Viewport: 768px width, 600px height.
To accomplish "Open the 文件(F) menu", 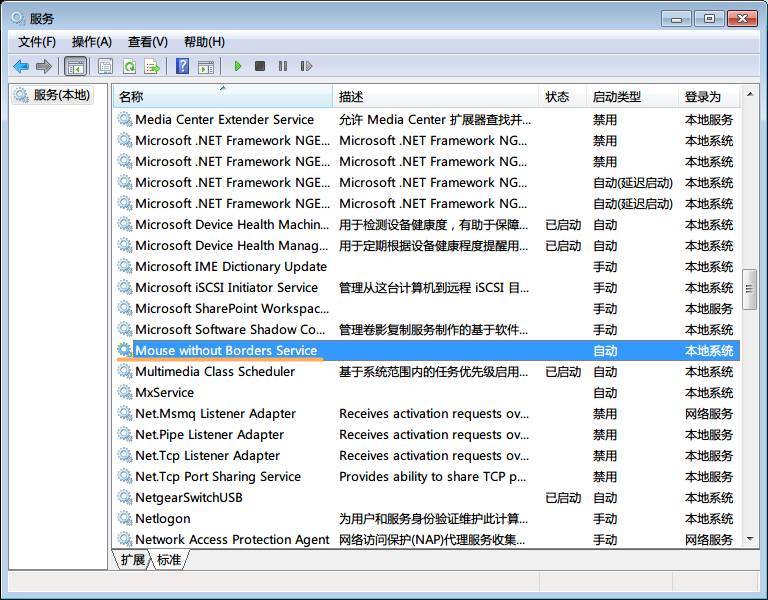I will (37, 42).
